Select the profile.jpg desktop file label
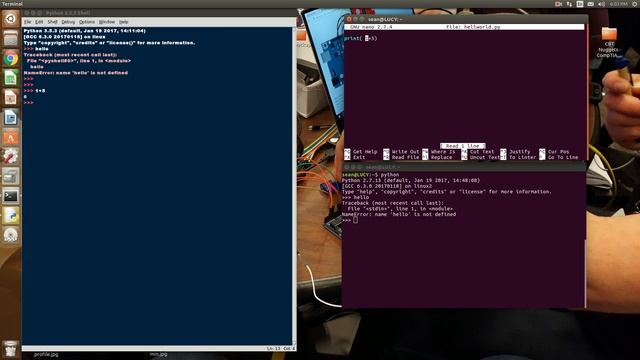Image resolution: width=640 pixels, height=360 pixels. pos(46,354)
